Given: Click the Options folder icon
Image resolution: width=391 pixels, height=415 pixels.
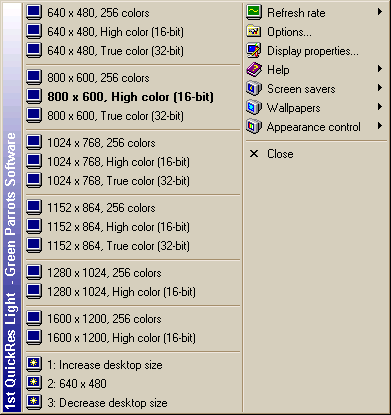Looking at the screenshot, I should click(254, 32).
